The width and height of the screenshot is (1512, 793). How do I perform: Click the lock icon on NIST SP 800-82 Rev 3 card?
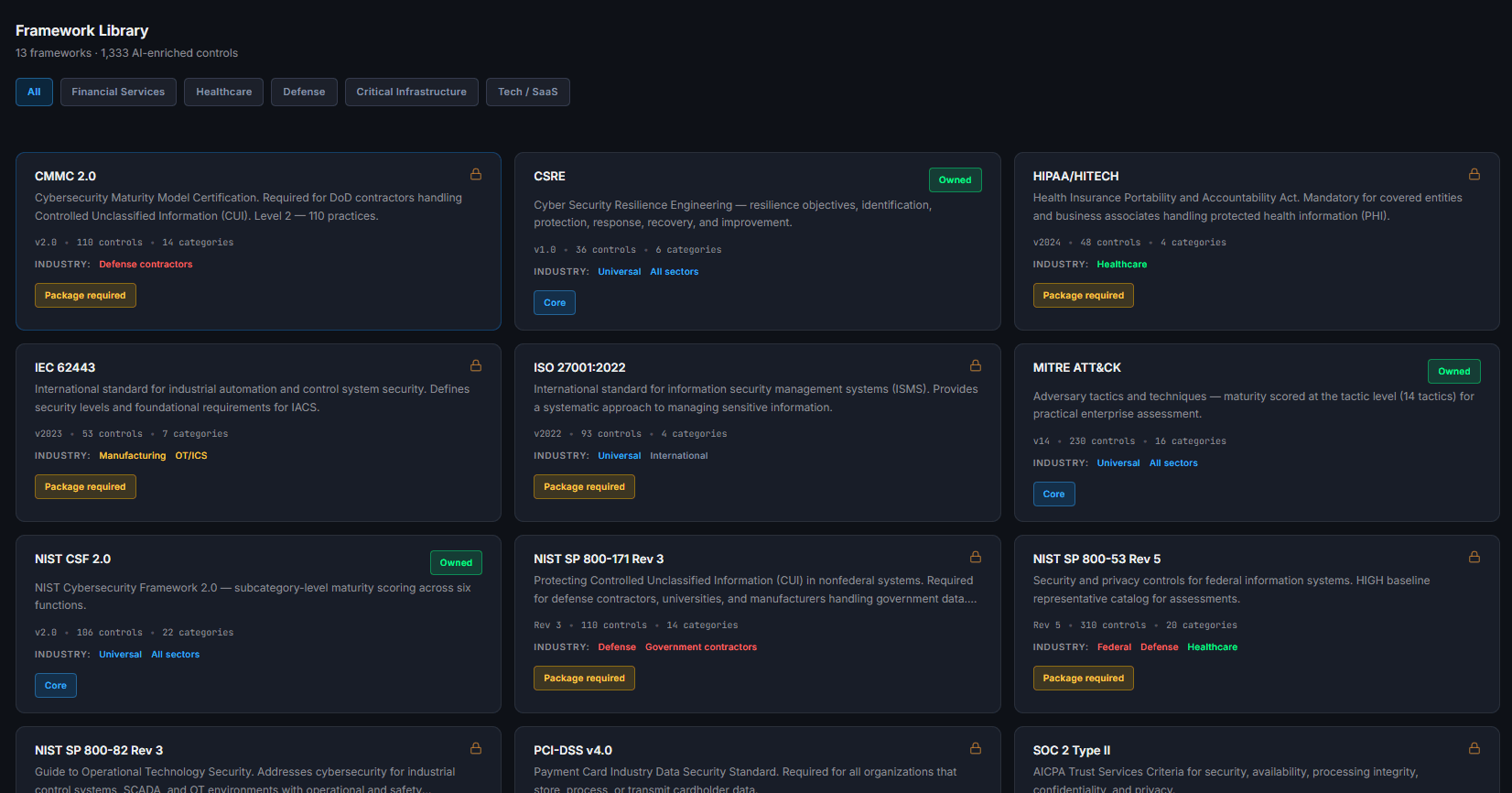click(x=476, y=748)
